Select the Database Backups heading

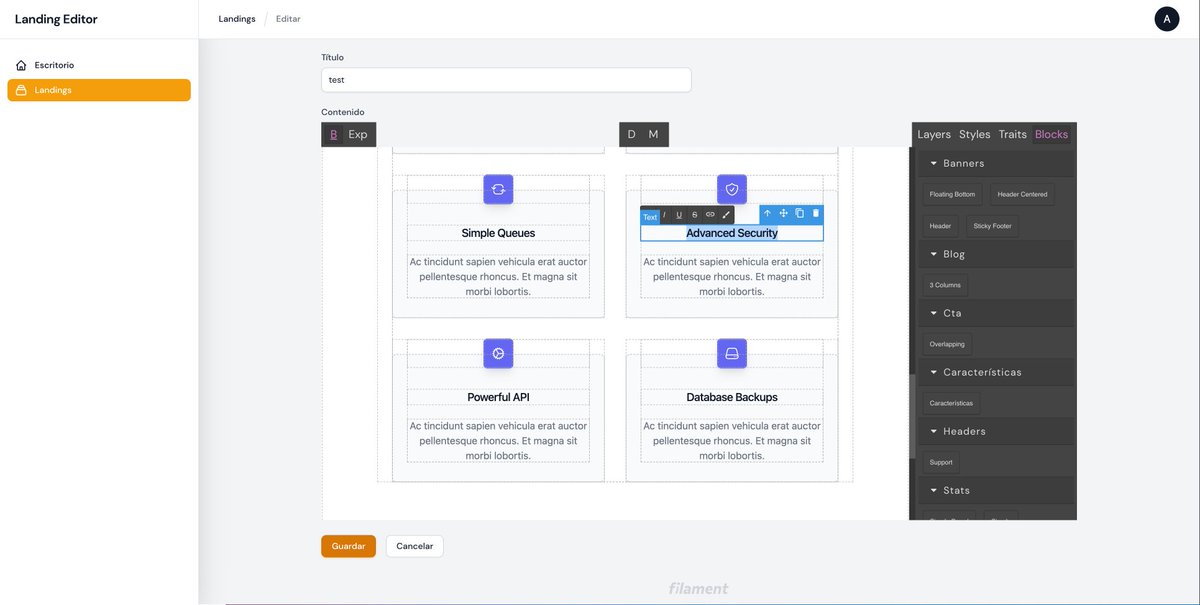(x=732, y=397)
